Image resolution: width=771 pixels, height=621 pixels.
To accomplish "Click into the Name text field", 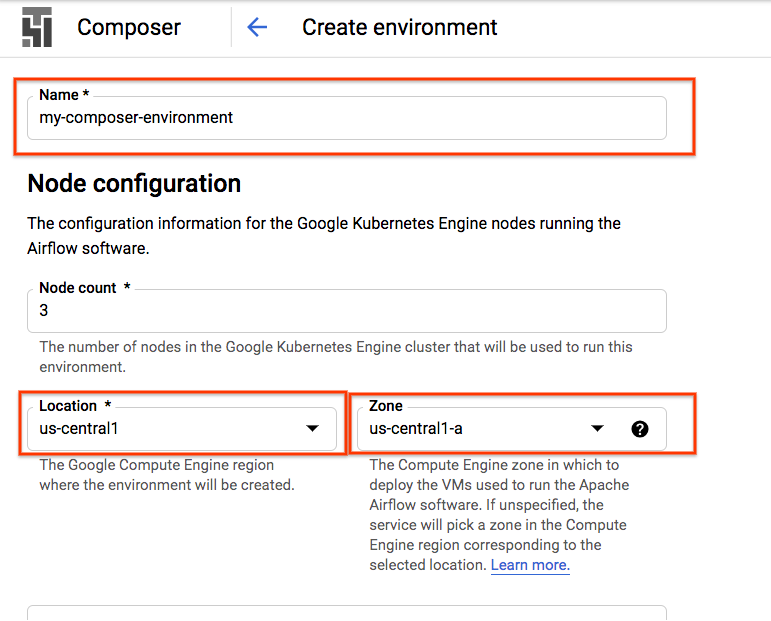I will [x=346, y=118].
